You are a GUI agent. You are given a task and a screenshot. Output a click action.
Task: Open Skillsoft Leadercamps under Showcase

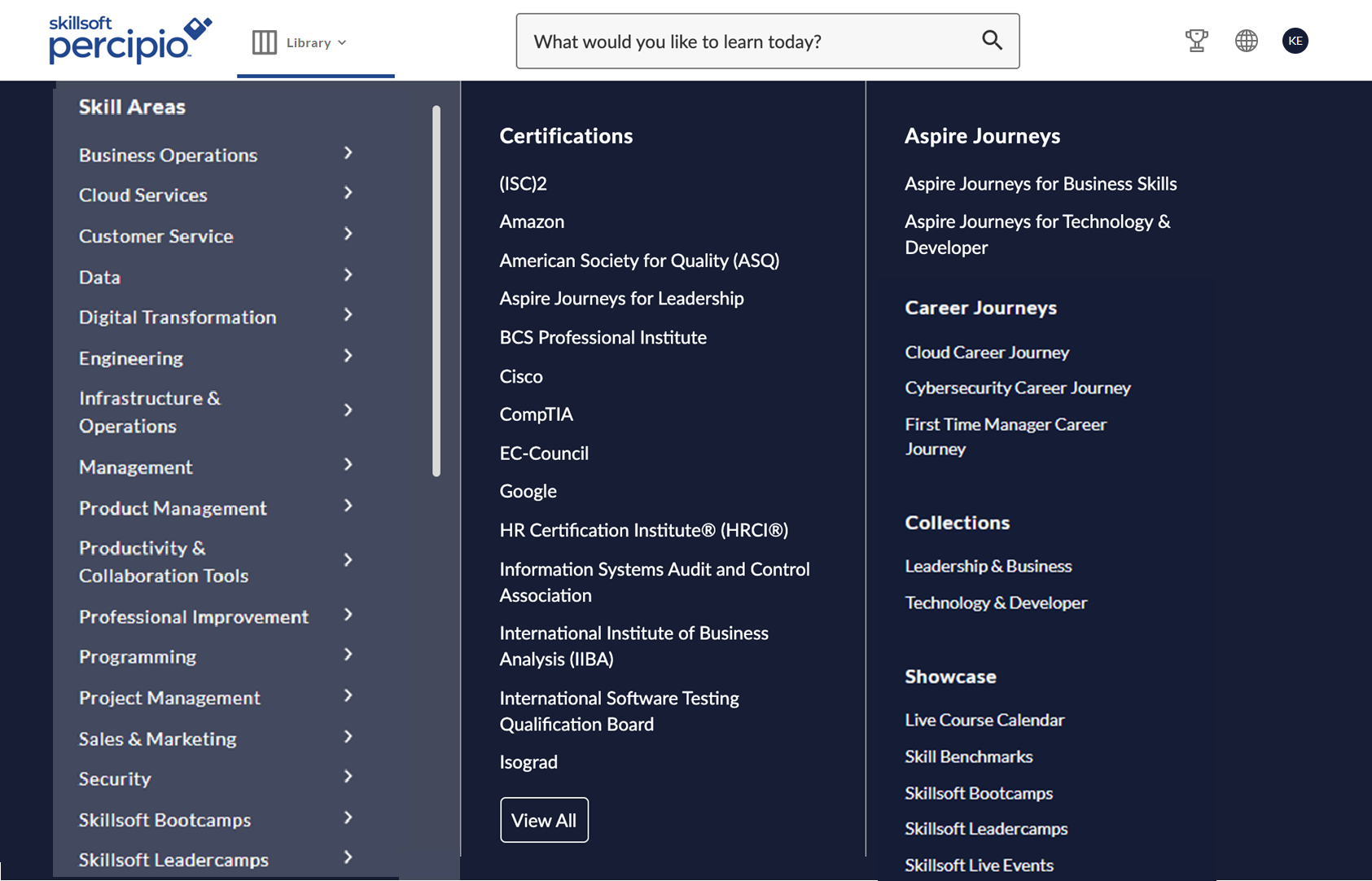pyautogui.click(x=986, y=829)
